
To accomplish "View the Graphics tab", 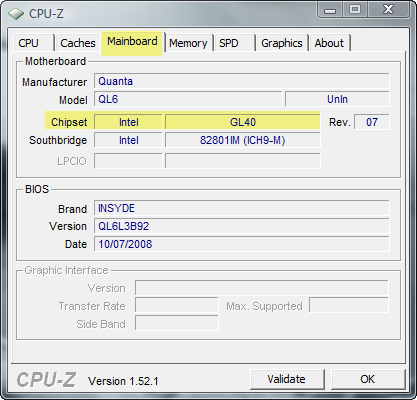I will point(282,43).
